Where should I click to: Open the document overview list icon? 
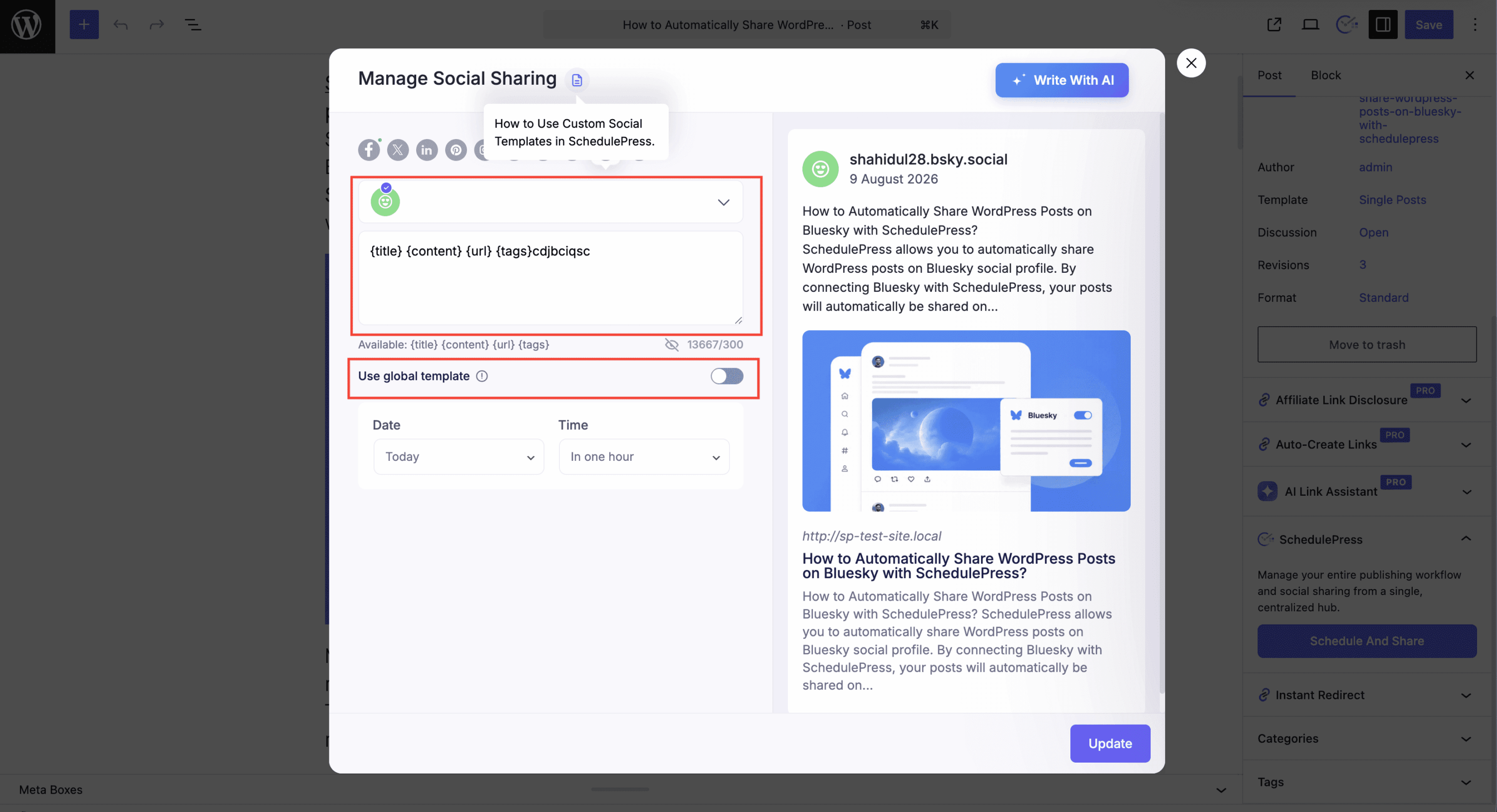click(x=192, y=24)
